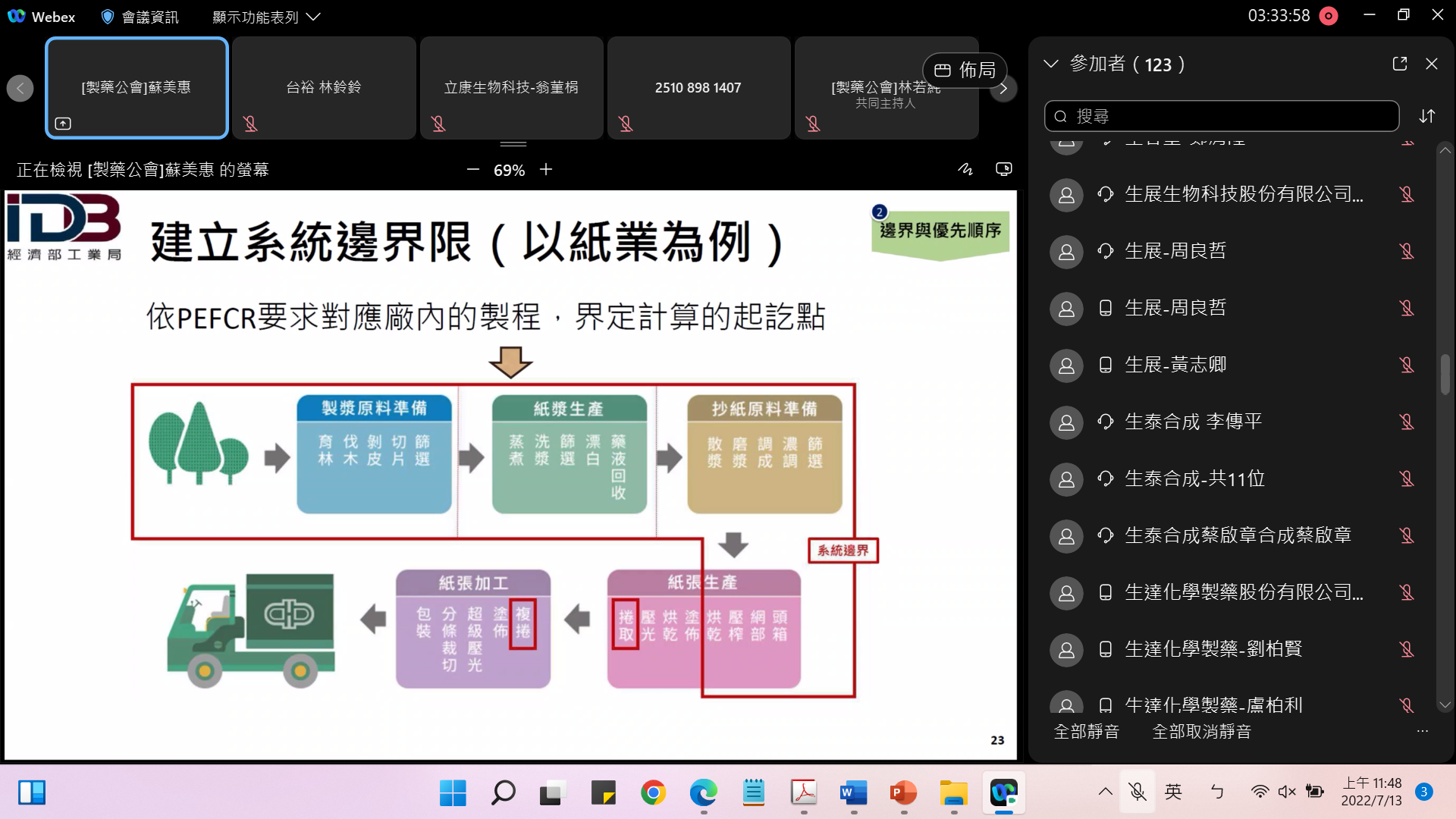
Task: Click muted mic icon on 2510 898 1407 tile
Action: (x=626, y=124)
